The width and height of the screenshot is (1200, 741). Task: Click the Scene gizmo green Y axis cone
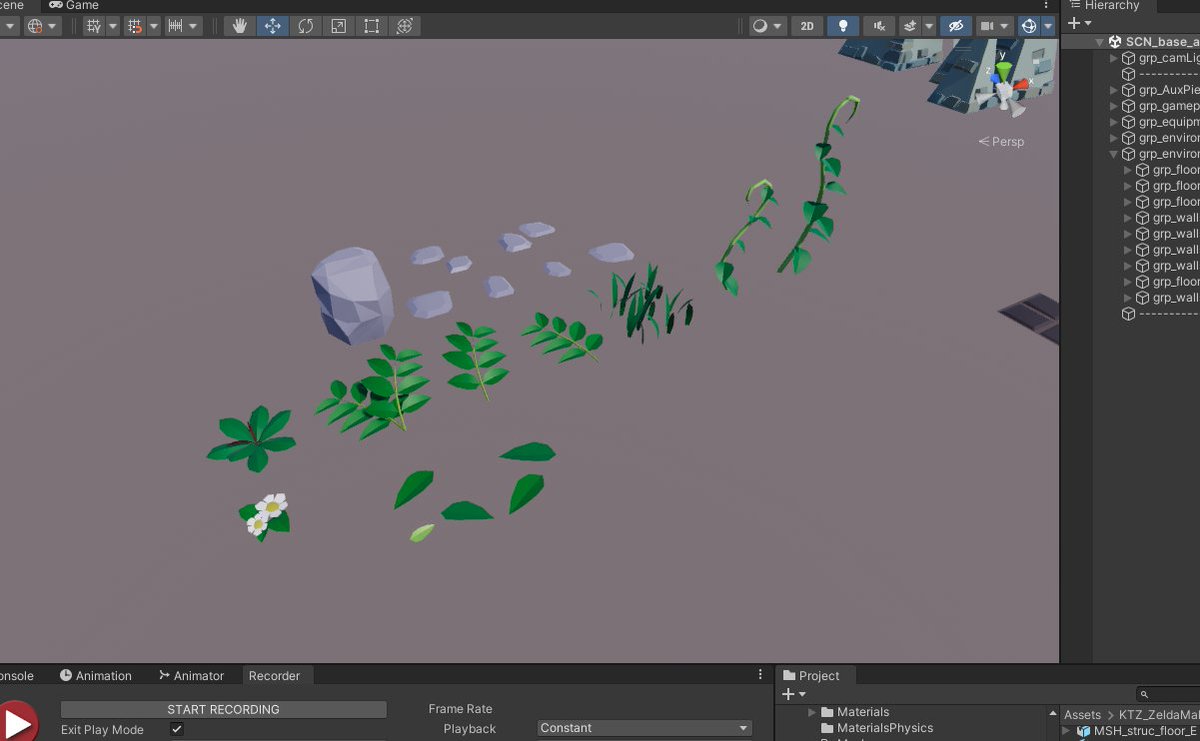pyautogui.click(x=1004, y=72)
